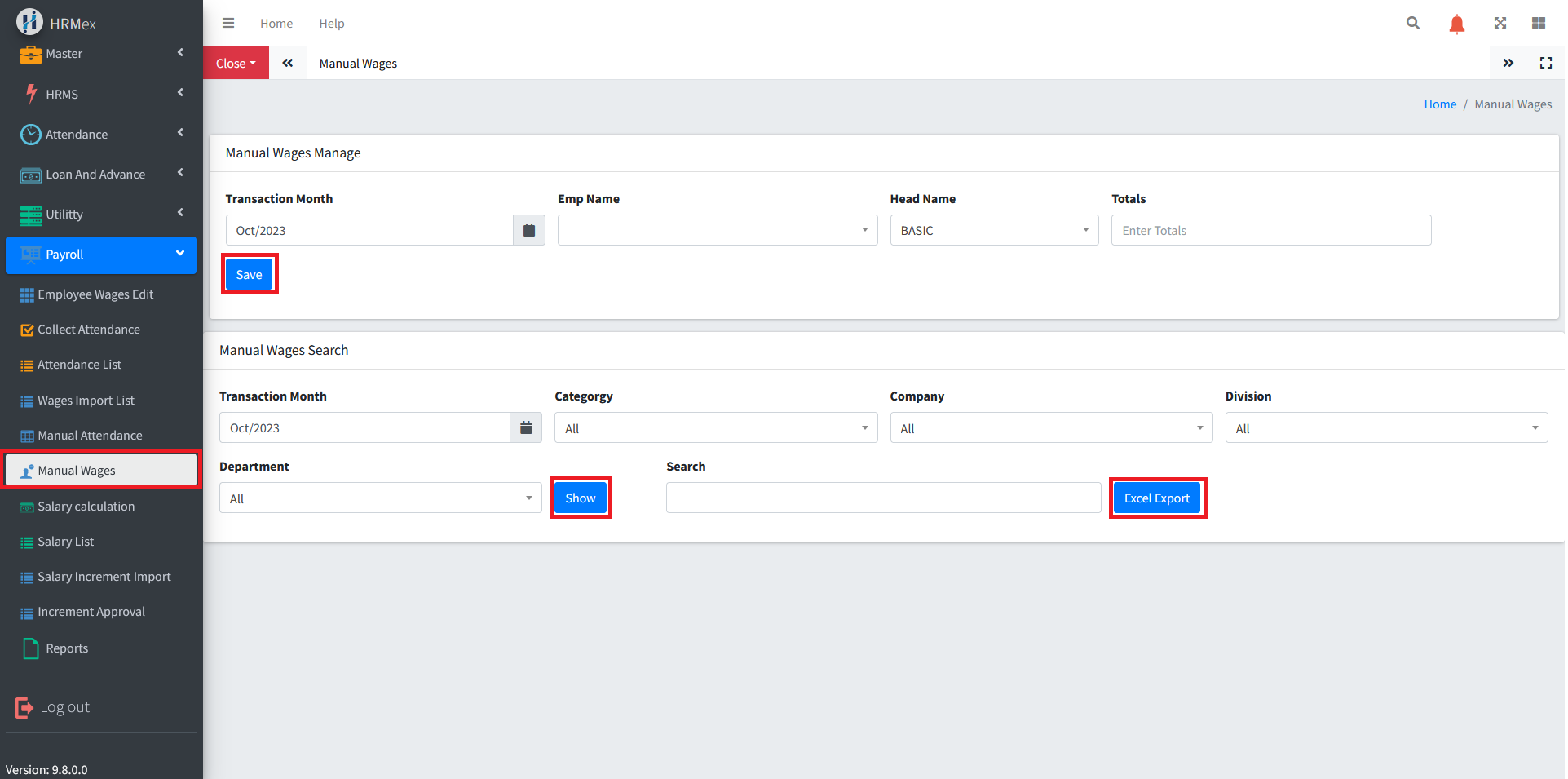Click the notification bell icon

coord(1456,24)
